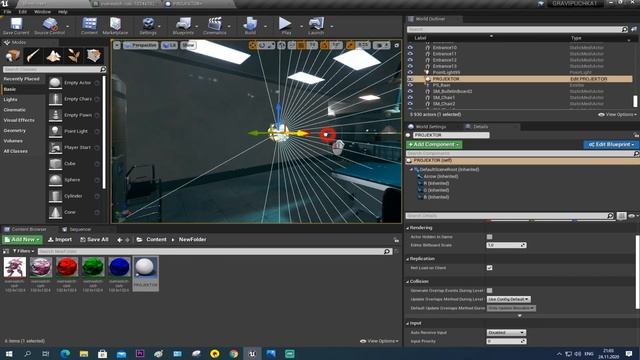The image size is (640, 360).
Task: Click the translate gizmo mode in viewport toolbar
Action: pos(253,45)
